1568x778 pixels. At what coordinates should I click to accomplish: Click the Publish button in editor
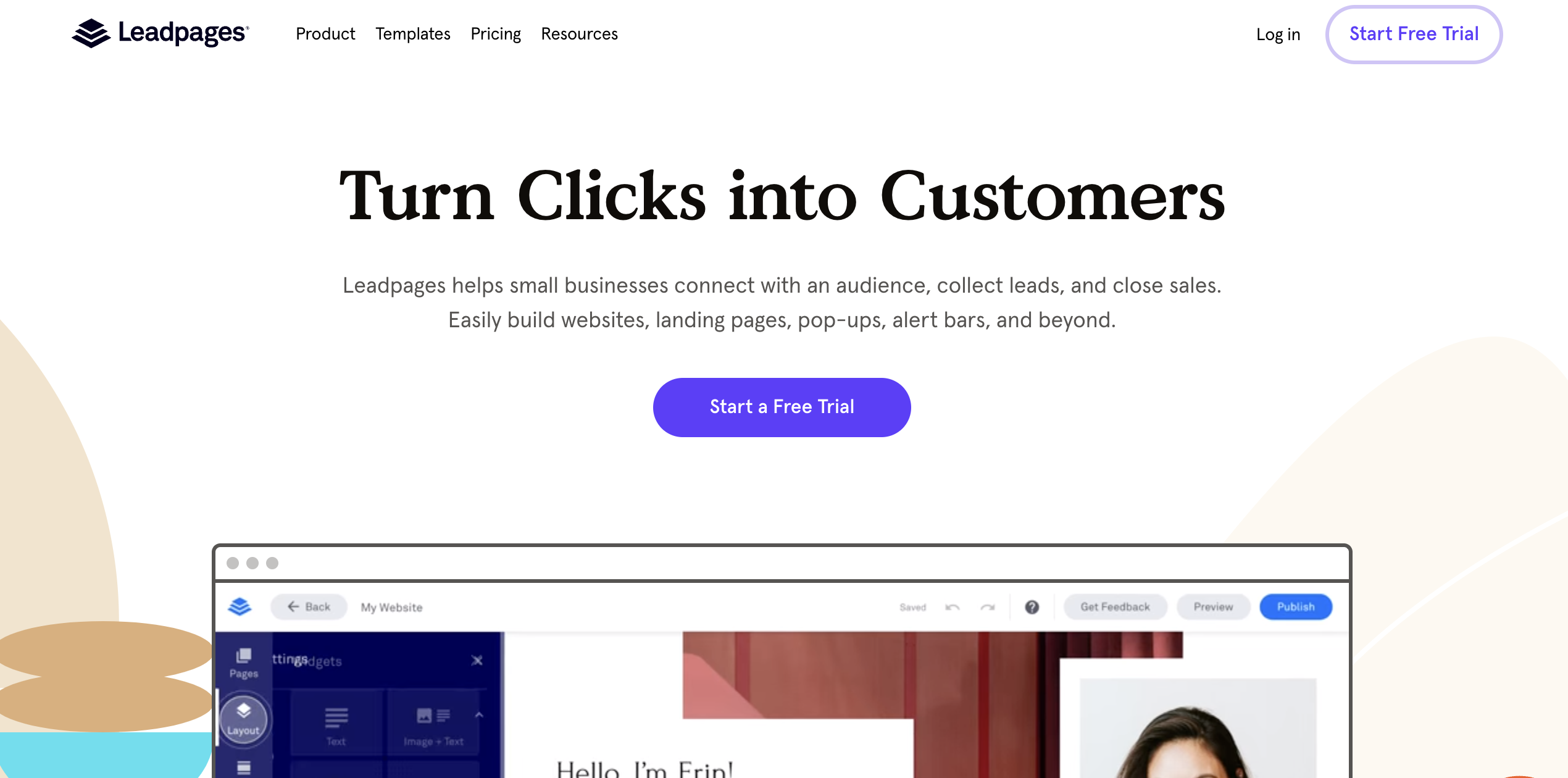[1297, 607]
